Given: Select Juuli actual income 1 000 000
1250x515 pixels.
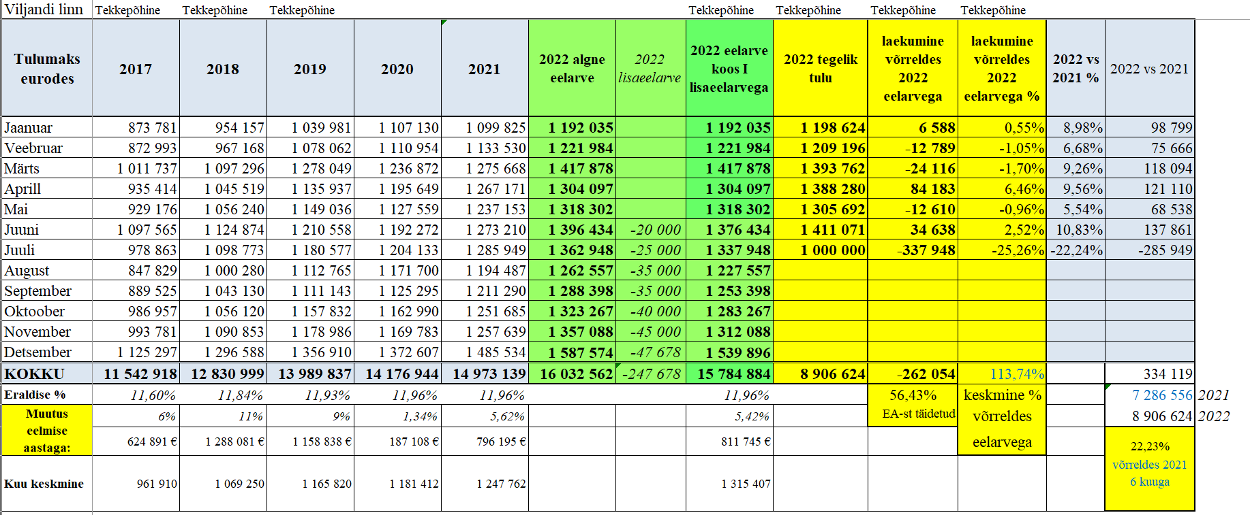Looking at the screenshot, I should tap(819, 250).
